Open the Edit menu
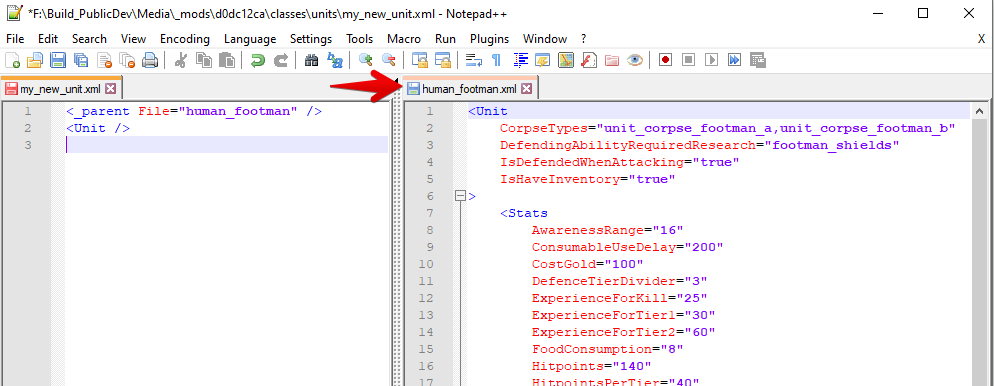 click(x=48, y=39)
